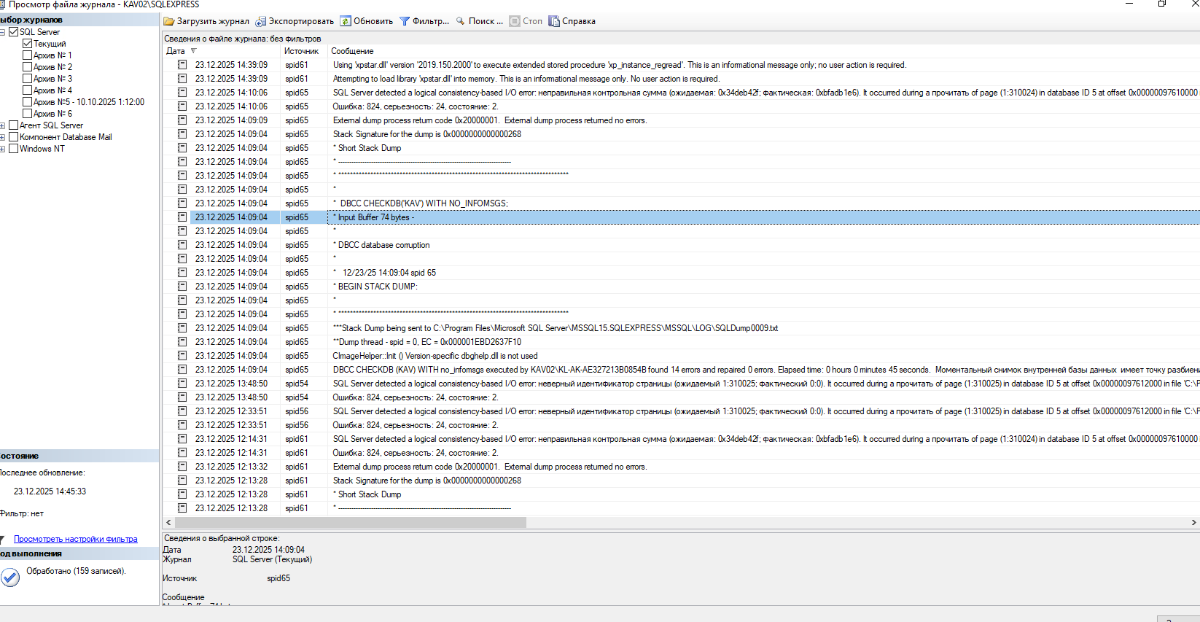The image size is (1200, 622).
Task: Enable the Windows NT checkbox
Action: point(14,149)
